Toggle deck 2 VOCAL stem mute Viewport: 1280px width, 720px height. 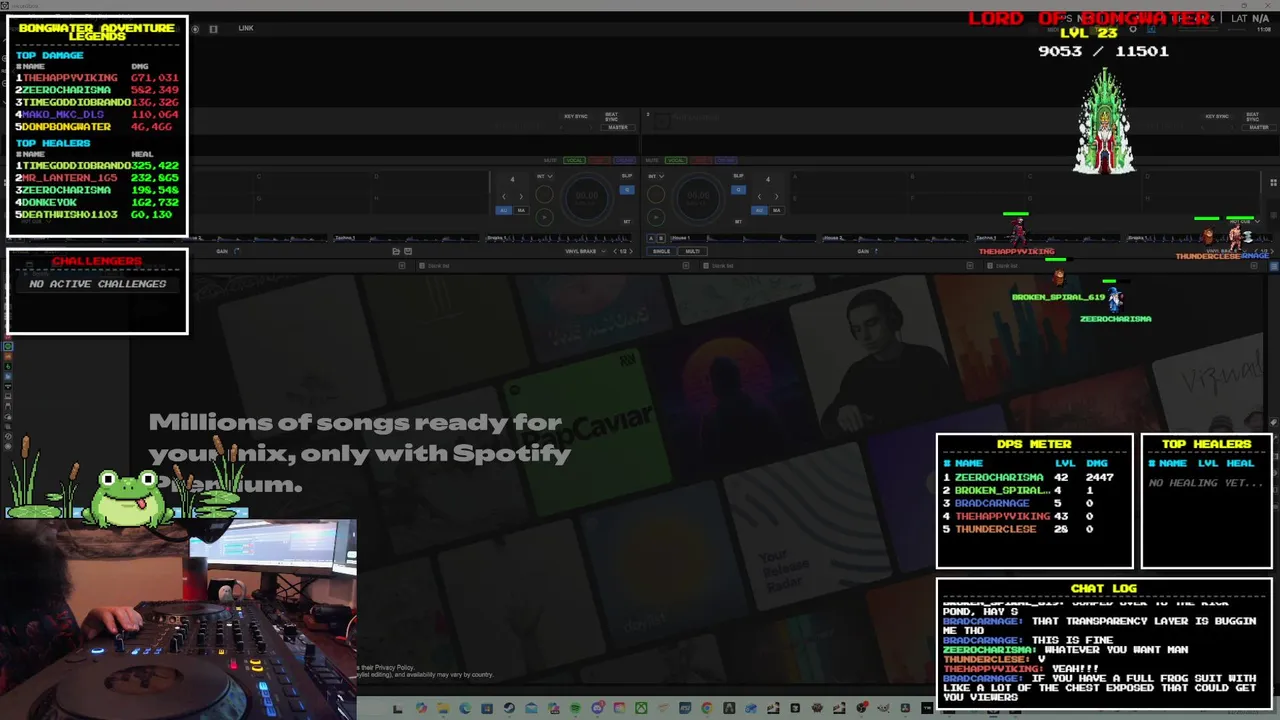click(x=676, y=160)
